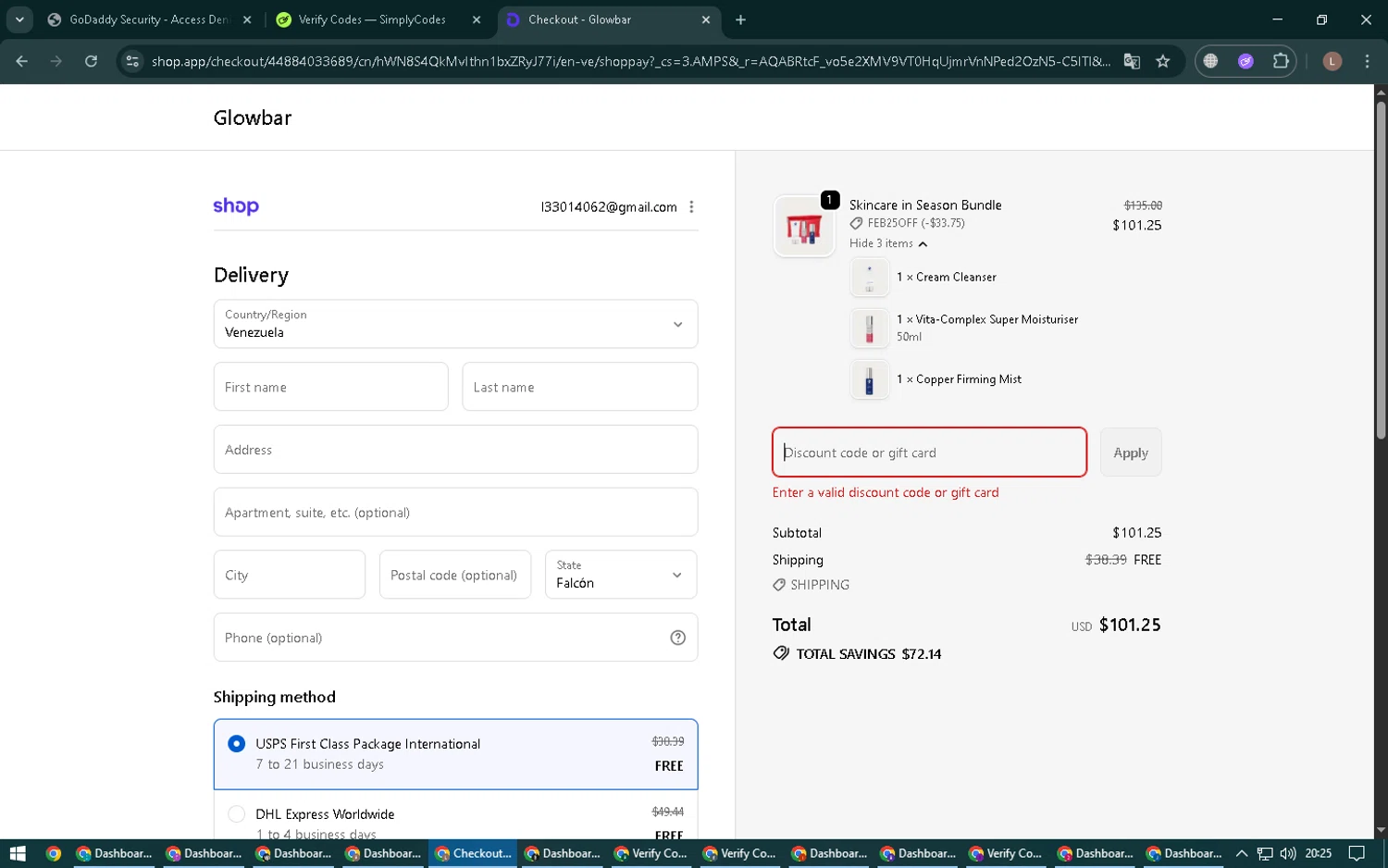Click the Phone (optional) field
The image size is (1388, 868).
[x=455, y=638]
